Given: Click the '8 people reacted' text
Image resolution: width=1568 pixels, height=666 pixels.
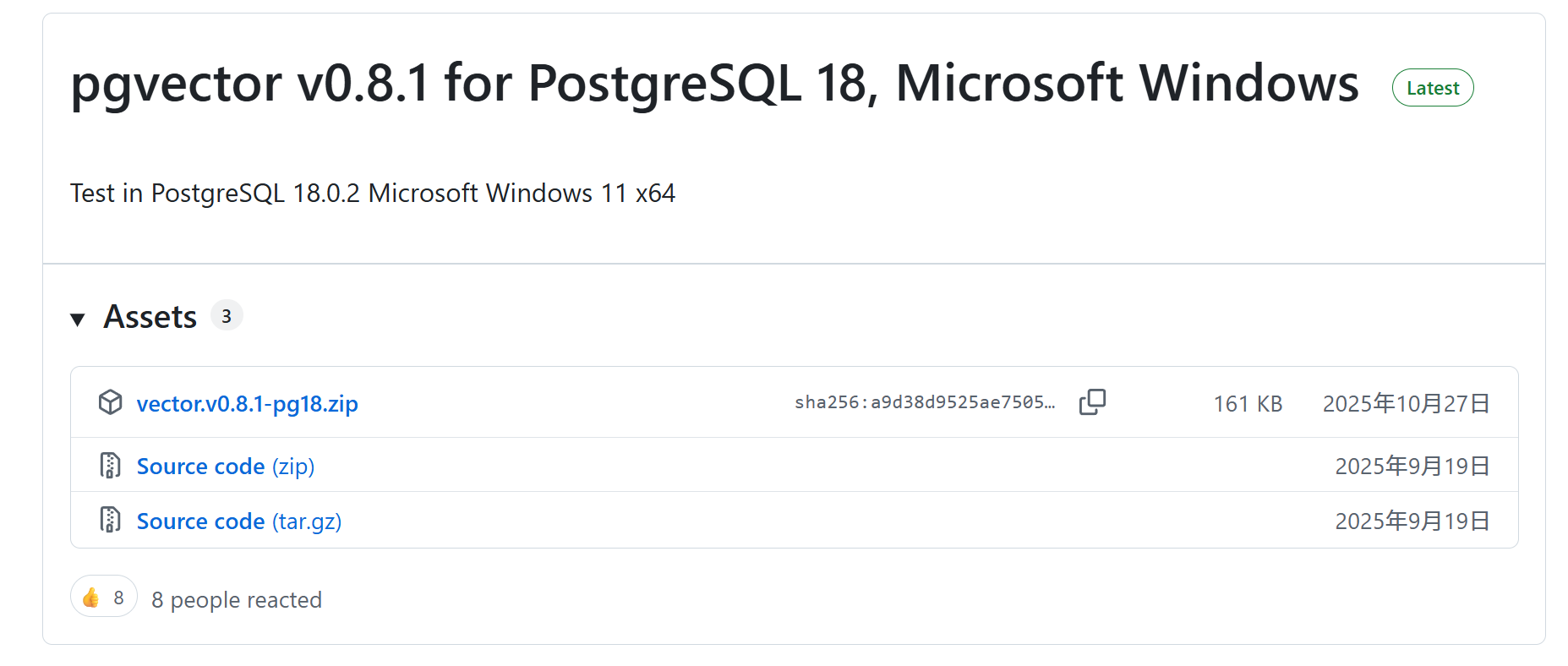Looking at the screenshot, I should tap(237, 600).
